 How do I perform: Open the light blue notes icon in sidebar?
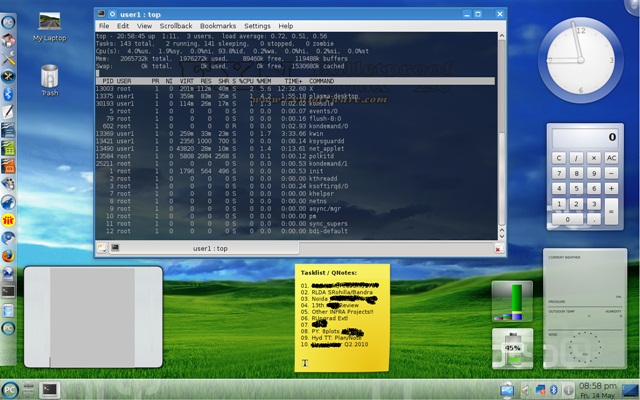tap(8, 311)
